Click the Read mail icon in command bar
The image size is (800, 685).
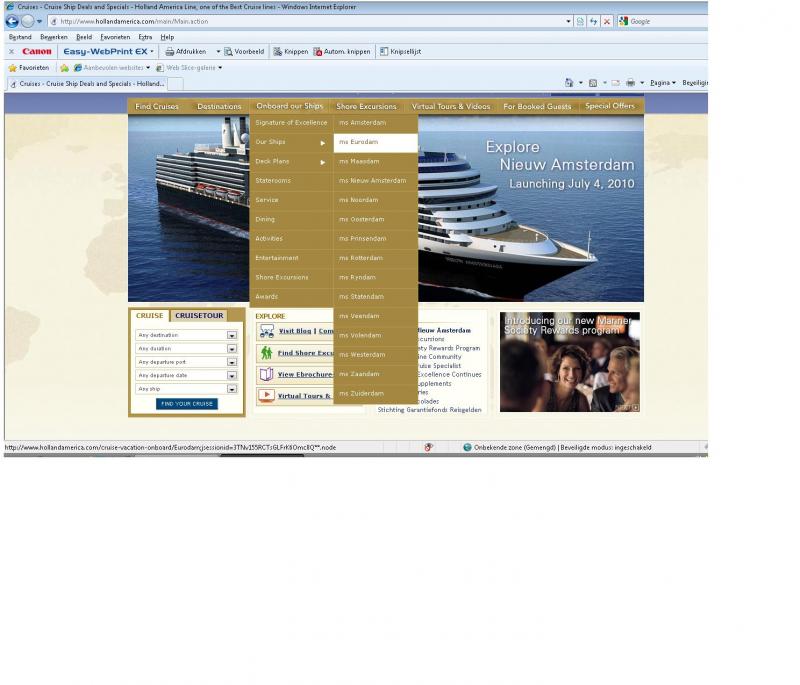(x=616, y=83)
